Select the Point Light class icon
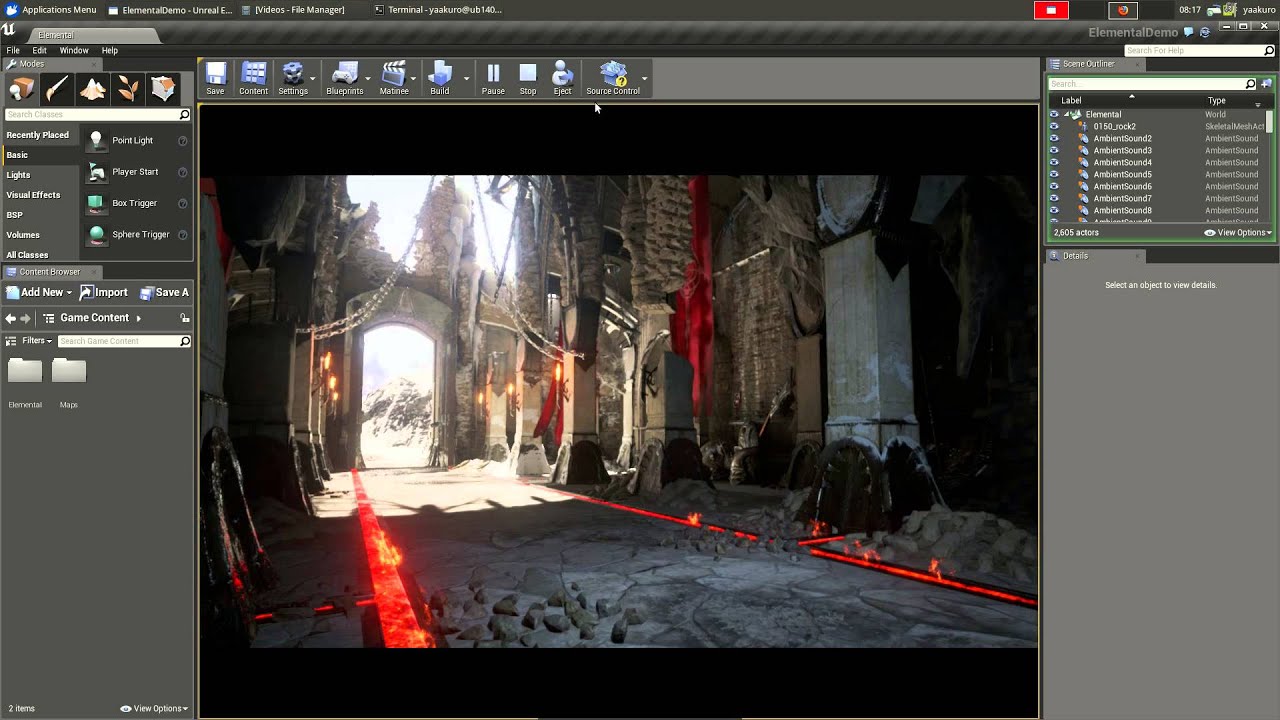This screenshot has width=1280, height=720. coord(96,140)
